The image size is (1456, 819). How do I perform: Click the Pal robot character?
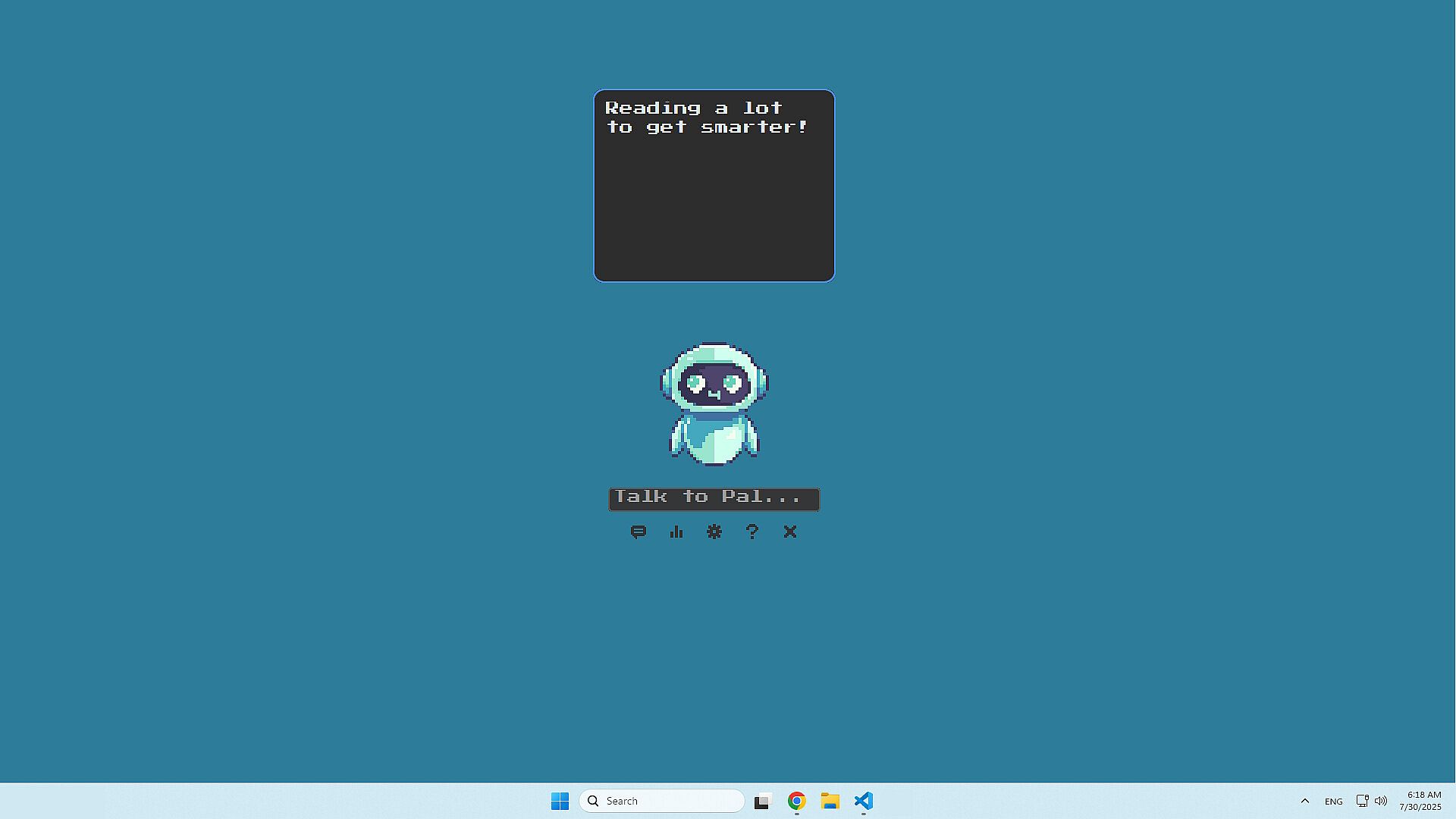point(714,403)
